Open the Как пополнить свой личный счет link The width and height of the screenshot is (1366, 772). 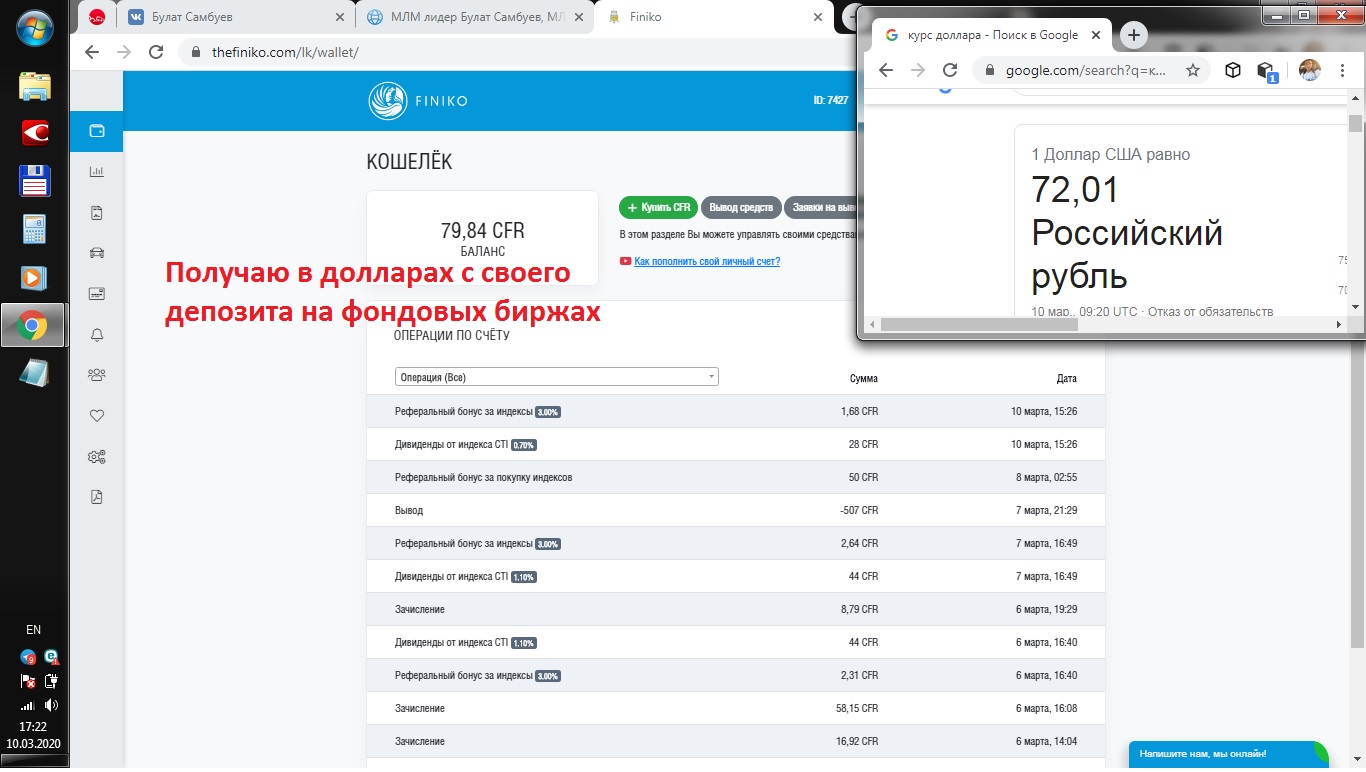[707, 261]
